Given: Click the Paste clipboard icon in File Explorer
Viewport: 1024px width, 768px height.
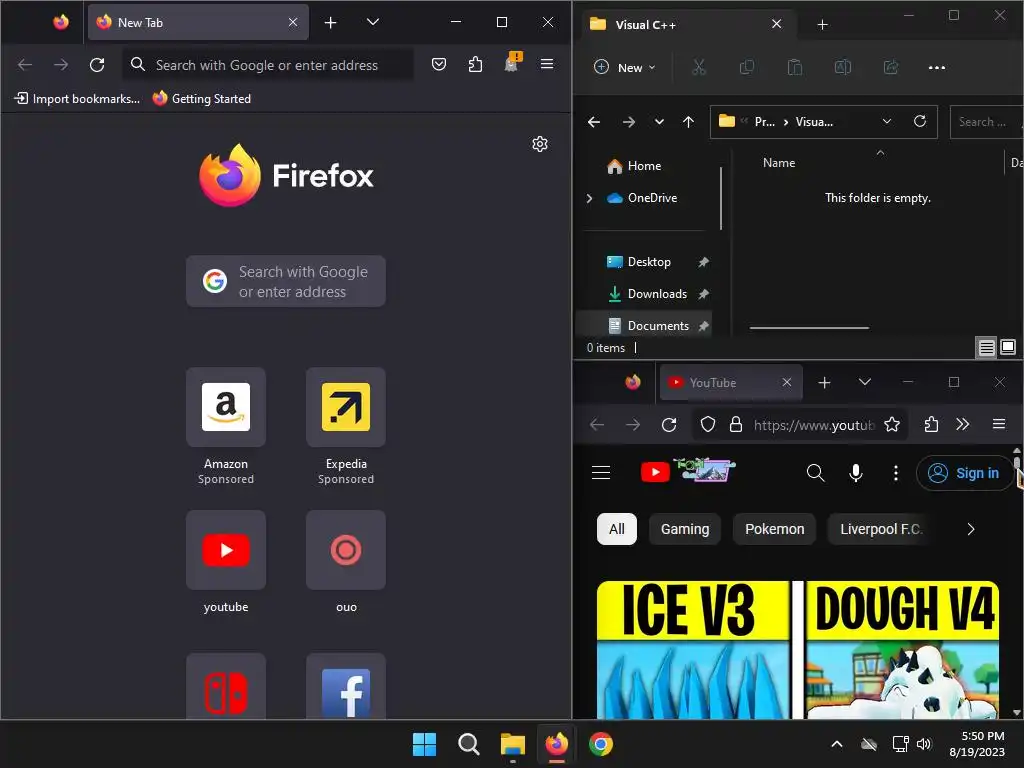Looking at the screenshot, I should point(795,67).
